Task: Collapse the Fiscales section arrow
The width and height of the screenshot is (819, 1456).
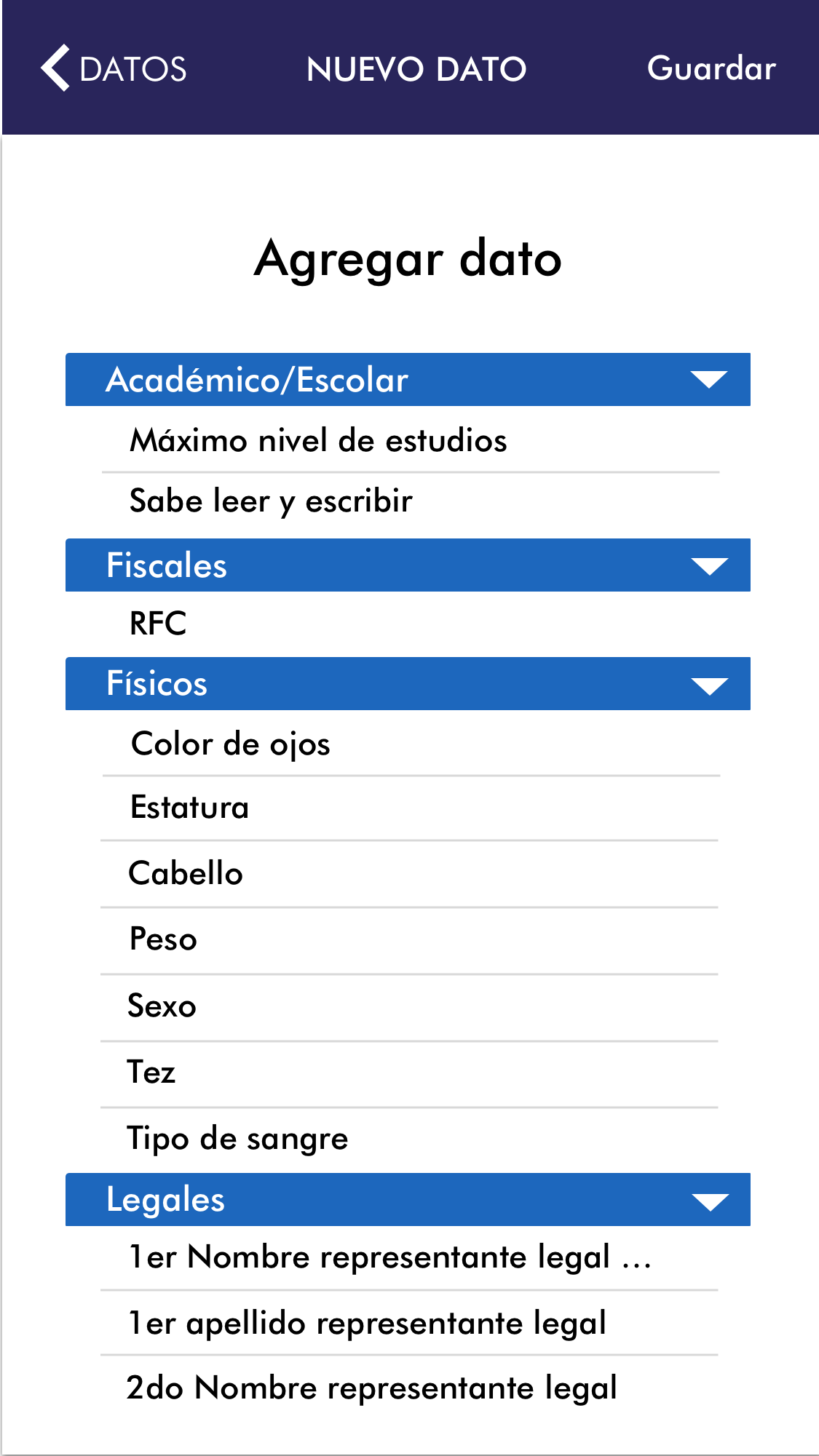Action: [708, 566]
